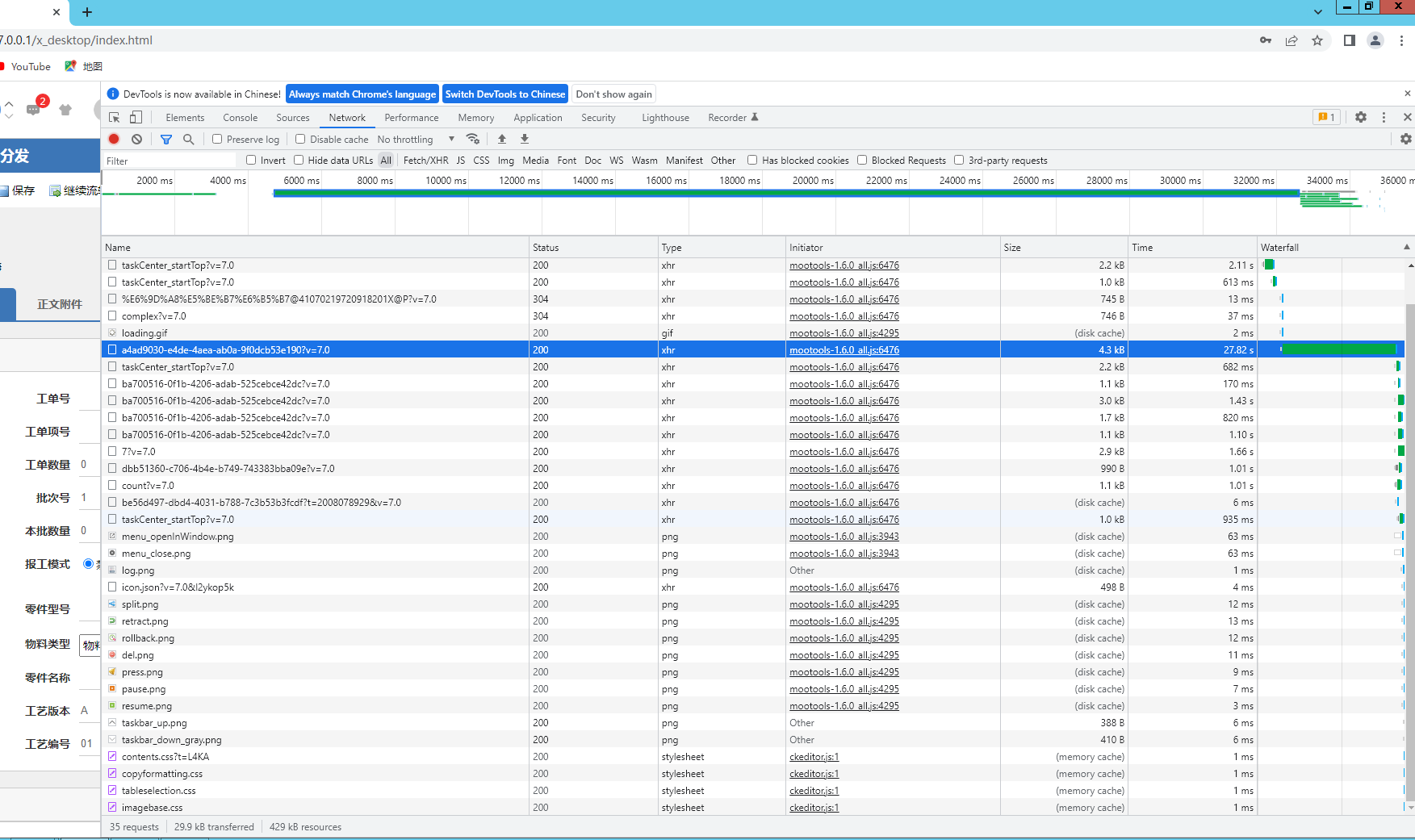The image size is (1415, 840).
Task: Toggle the filter funnel icon
Action: [166, 140]
